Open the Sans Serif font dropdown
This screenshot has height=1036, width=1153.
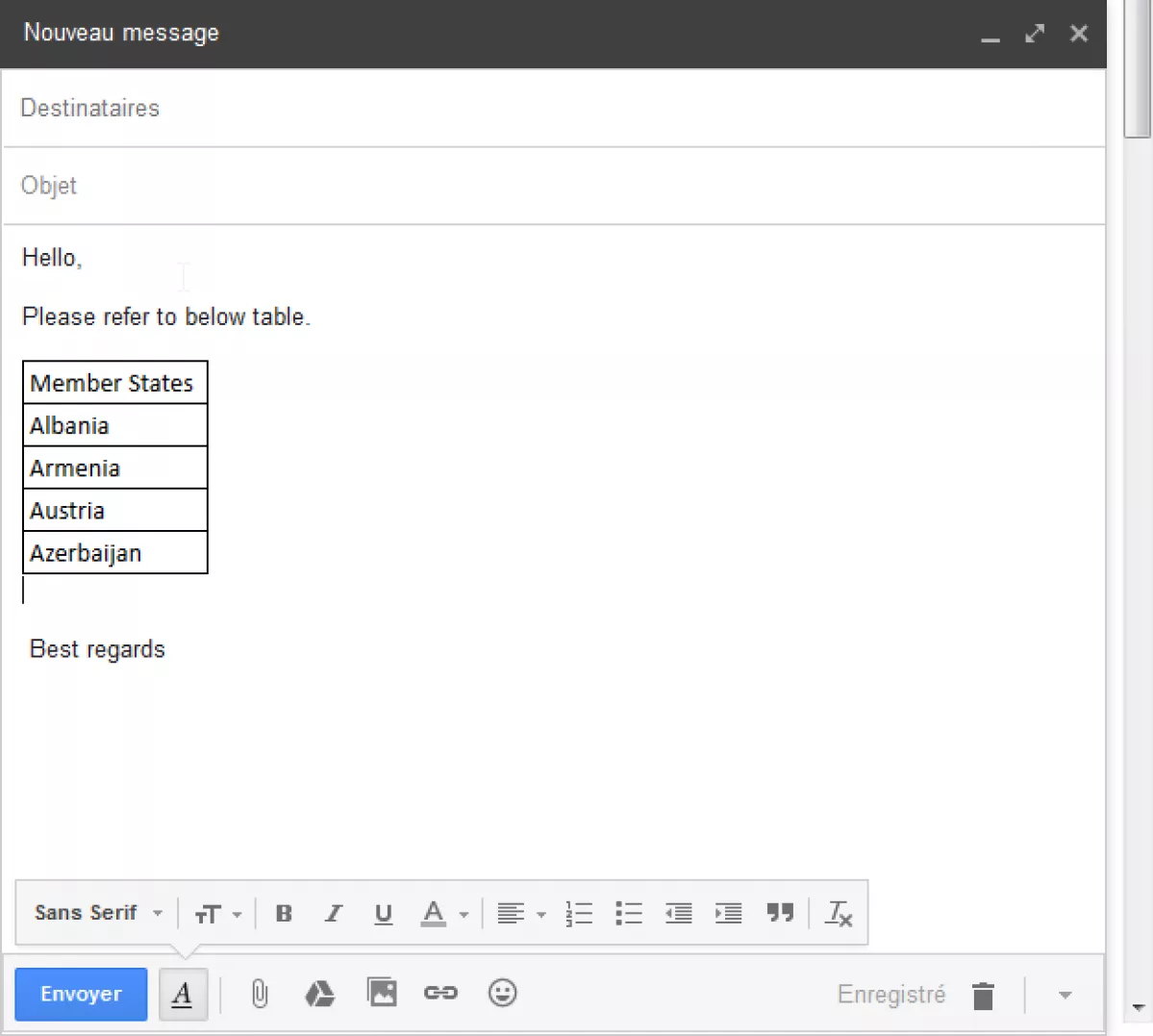click(98, 913)
